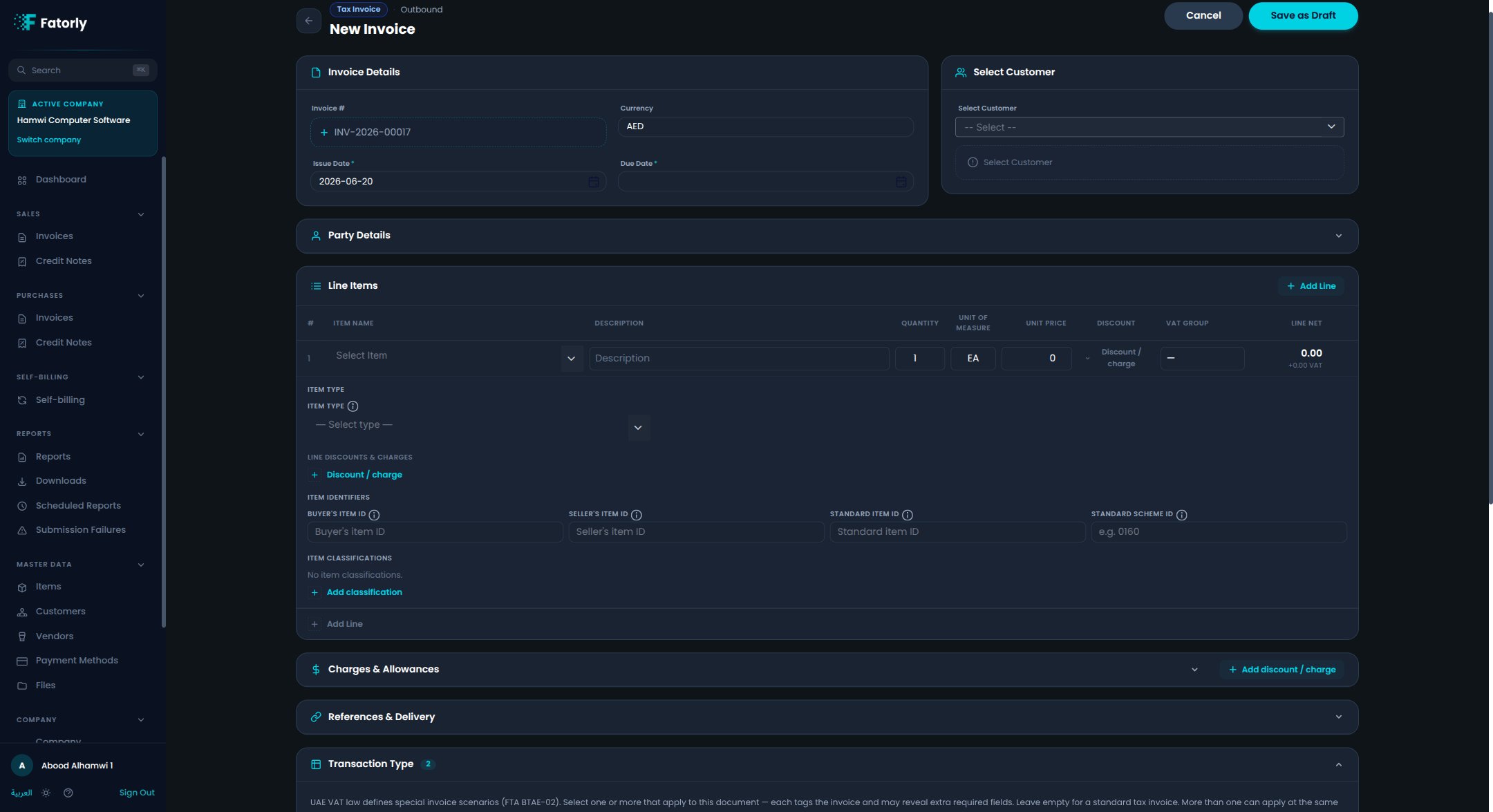
Task: Click the Transaction Type table icon
Action: coord(316,764)
